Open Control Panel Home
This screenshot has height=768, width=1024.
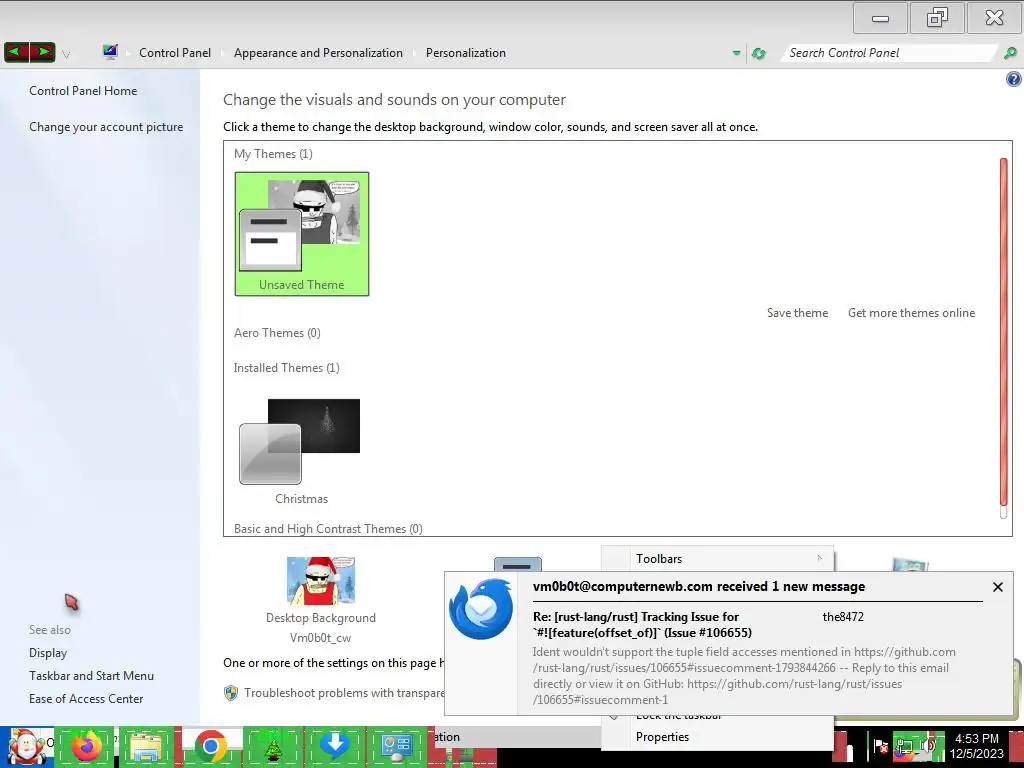point(83,91)
